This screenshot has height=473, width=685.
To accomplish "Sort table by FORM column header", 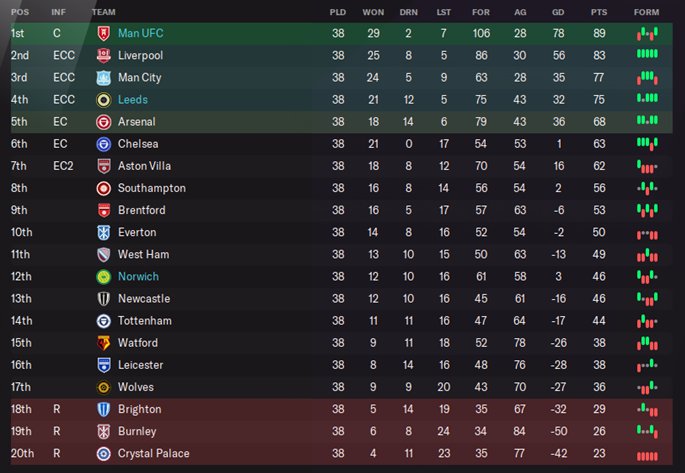I will coord(647,12).
